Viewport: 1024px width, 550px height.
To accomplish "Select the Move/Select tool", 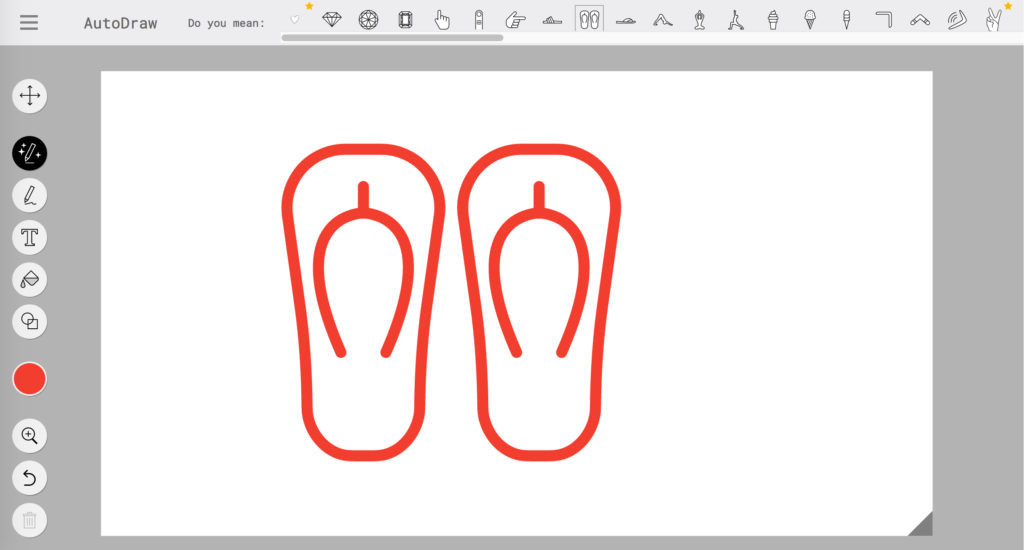I will click(x=29, y=96).
